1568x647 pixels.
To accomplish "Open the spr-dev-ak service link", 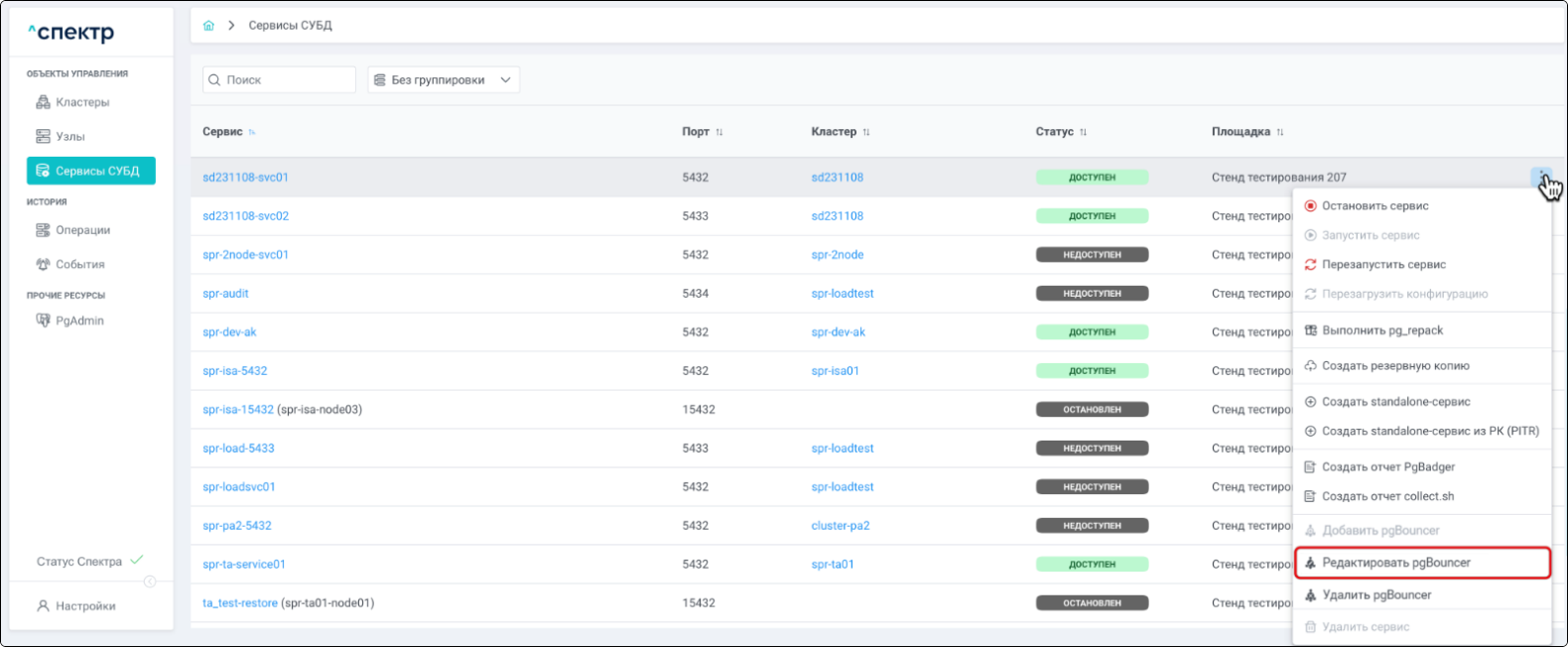I will tap(229, 332).
